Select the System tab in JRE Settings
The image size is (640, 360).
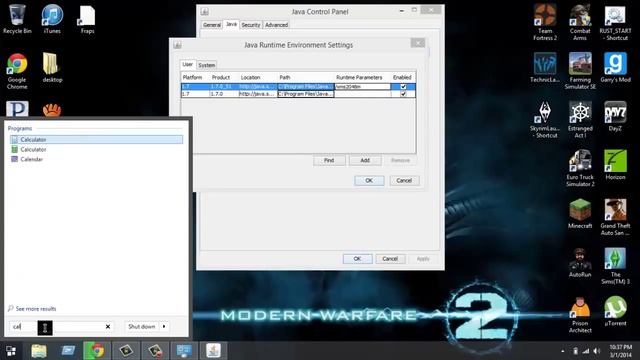[207, 65]
